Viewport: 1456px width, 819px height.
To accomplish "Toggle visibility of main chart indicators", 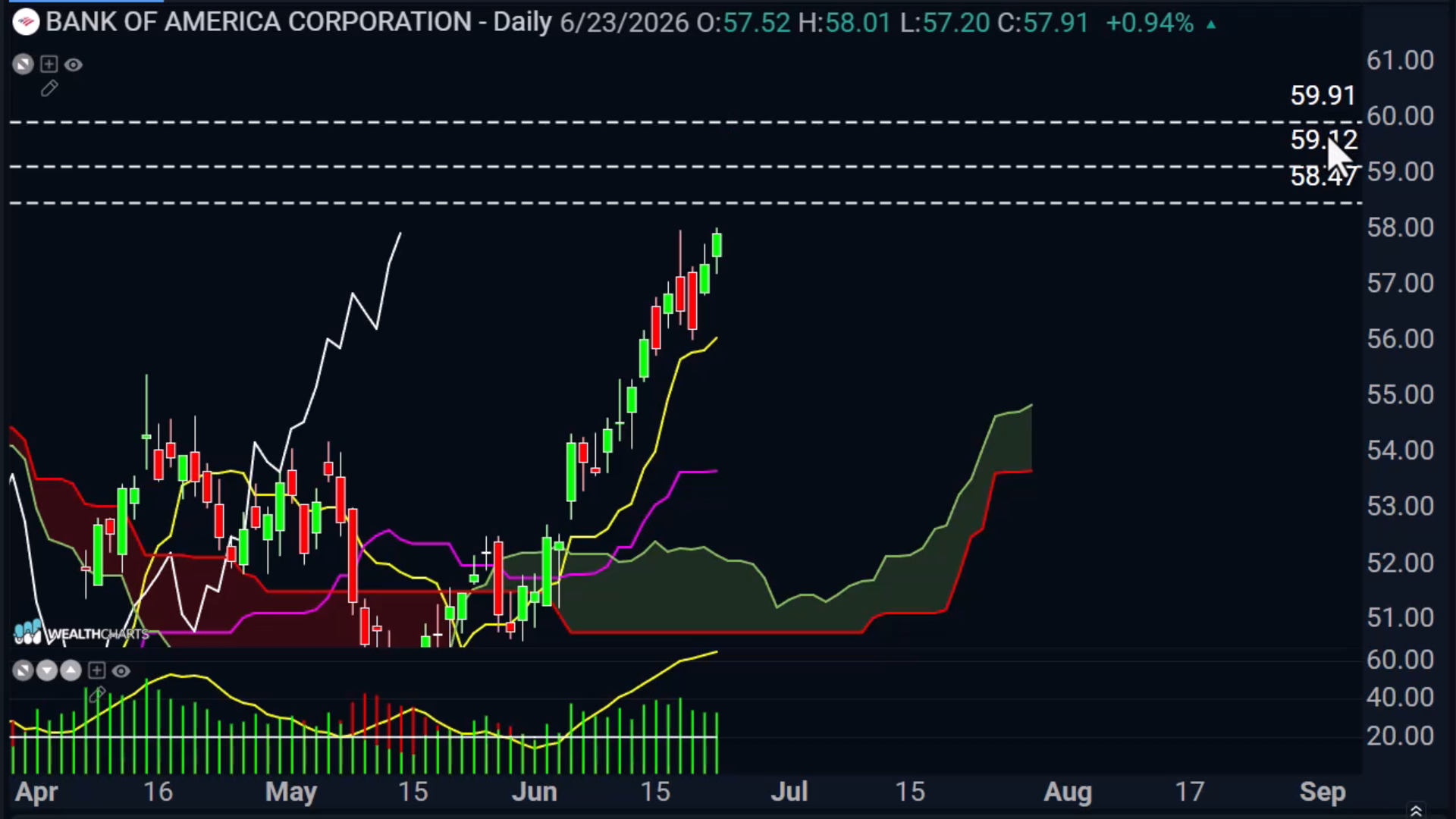I will (74, 64).
